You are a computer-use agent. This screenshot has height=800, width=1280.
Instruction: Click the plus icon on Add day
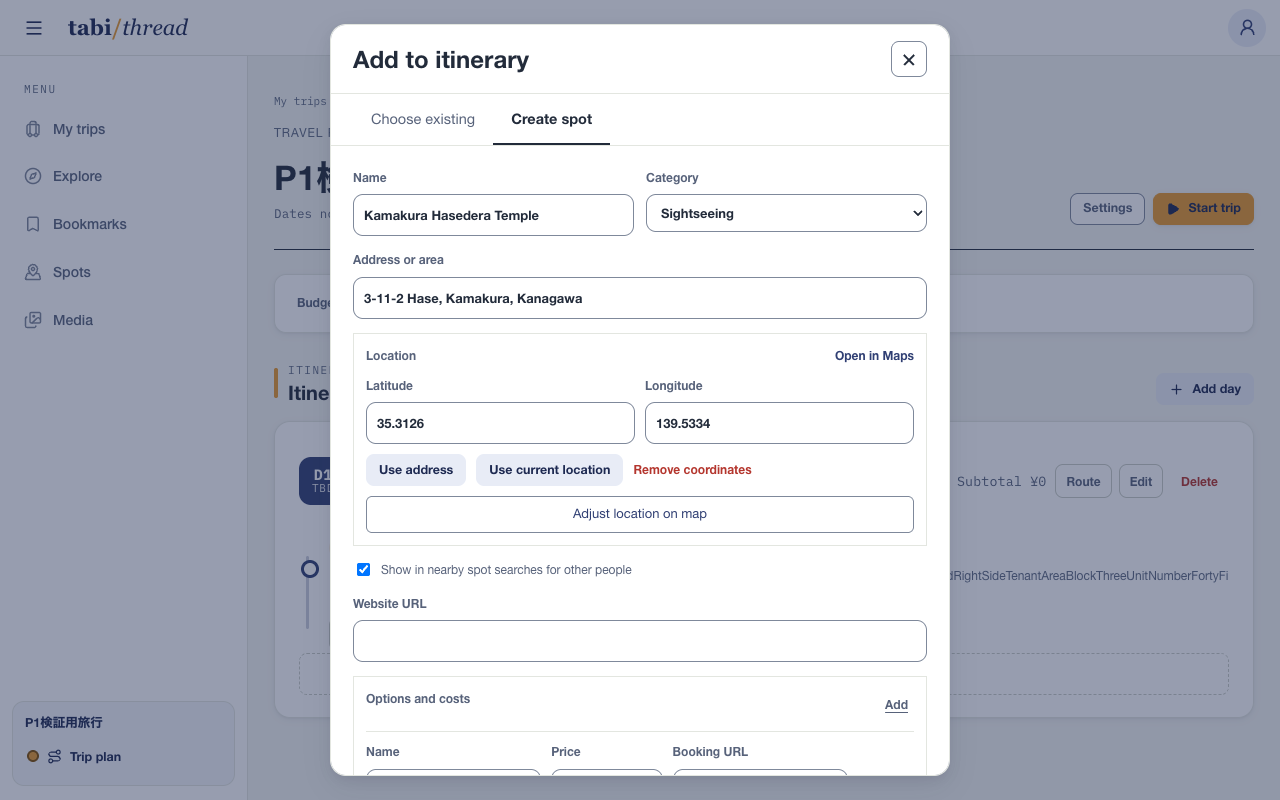(1176, 389)
